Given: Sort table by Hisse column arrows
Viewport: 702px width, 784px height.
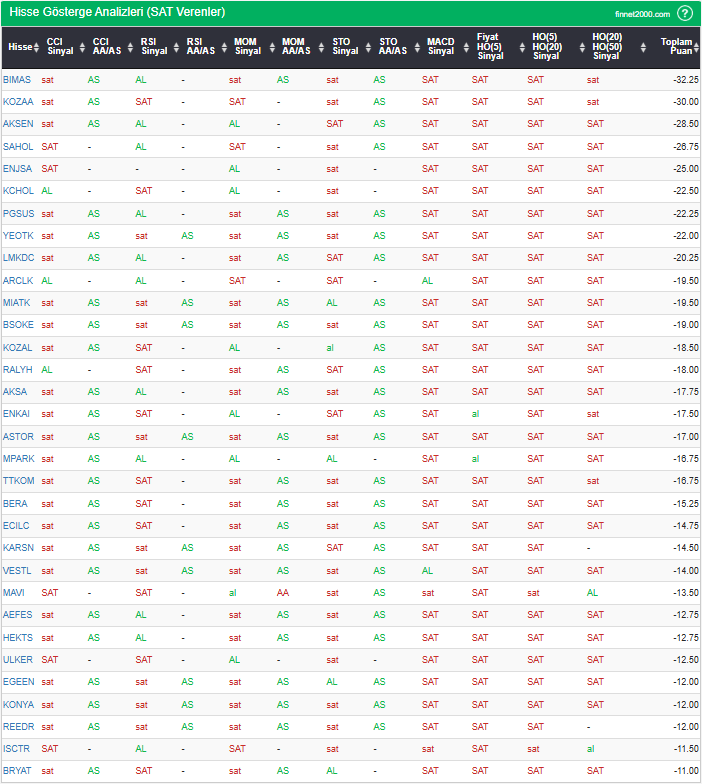Looking at the screenshot, I should point(37,47).
